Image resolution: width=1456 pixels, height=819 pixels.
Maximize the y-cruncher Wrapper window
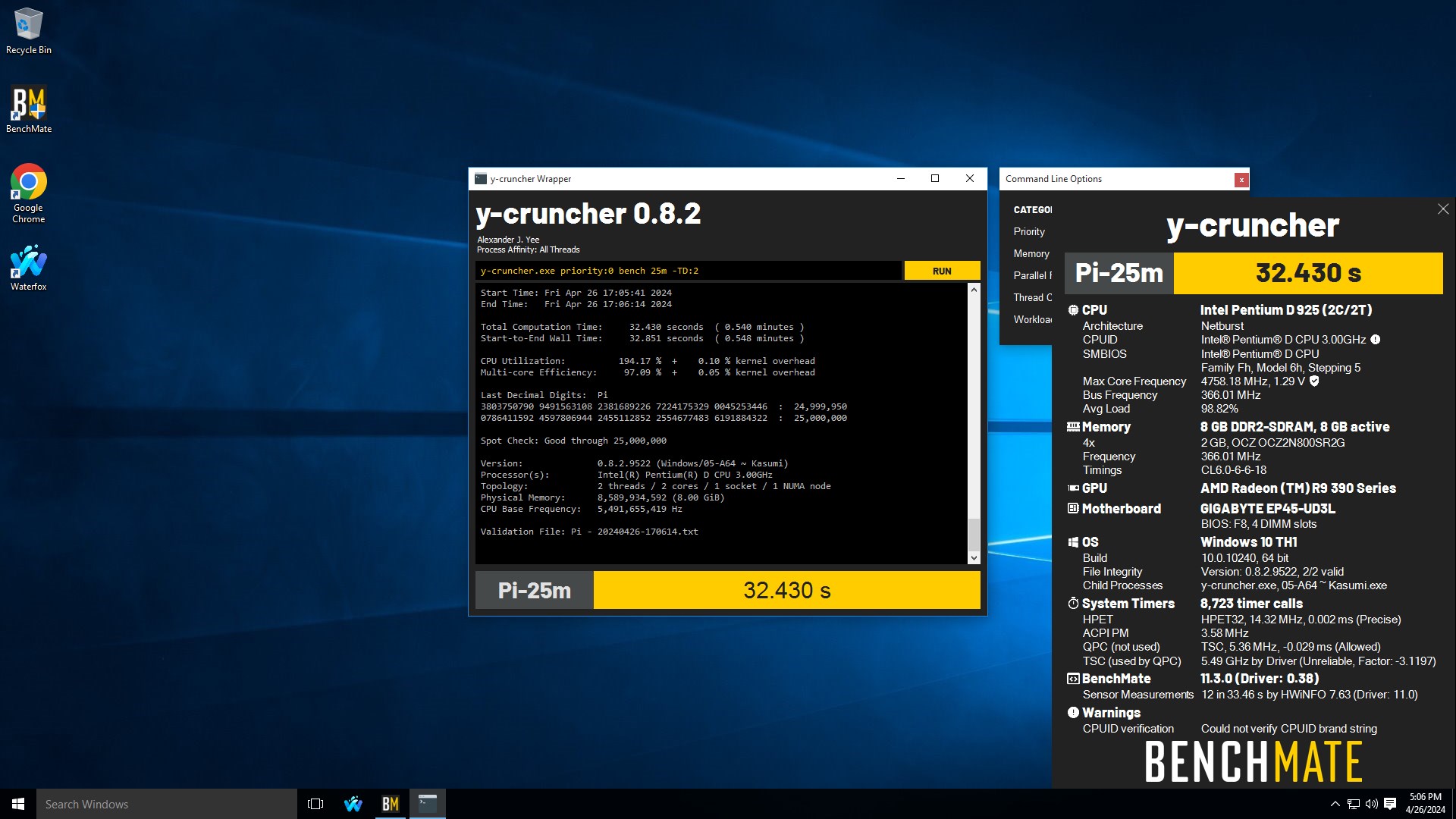pos(935,179)
